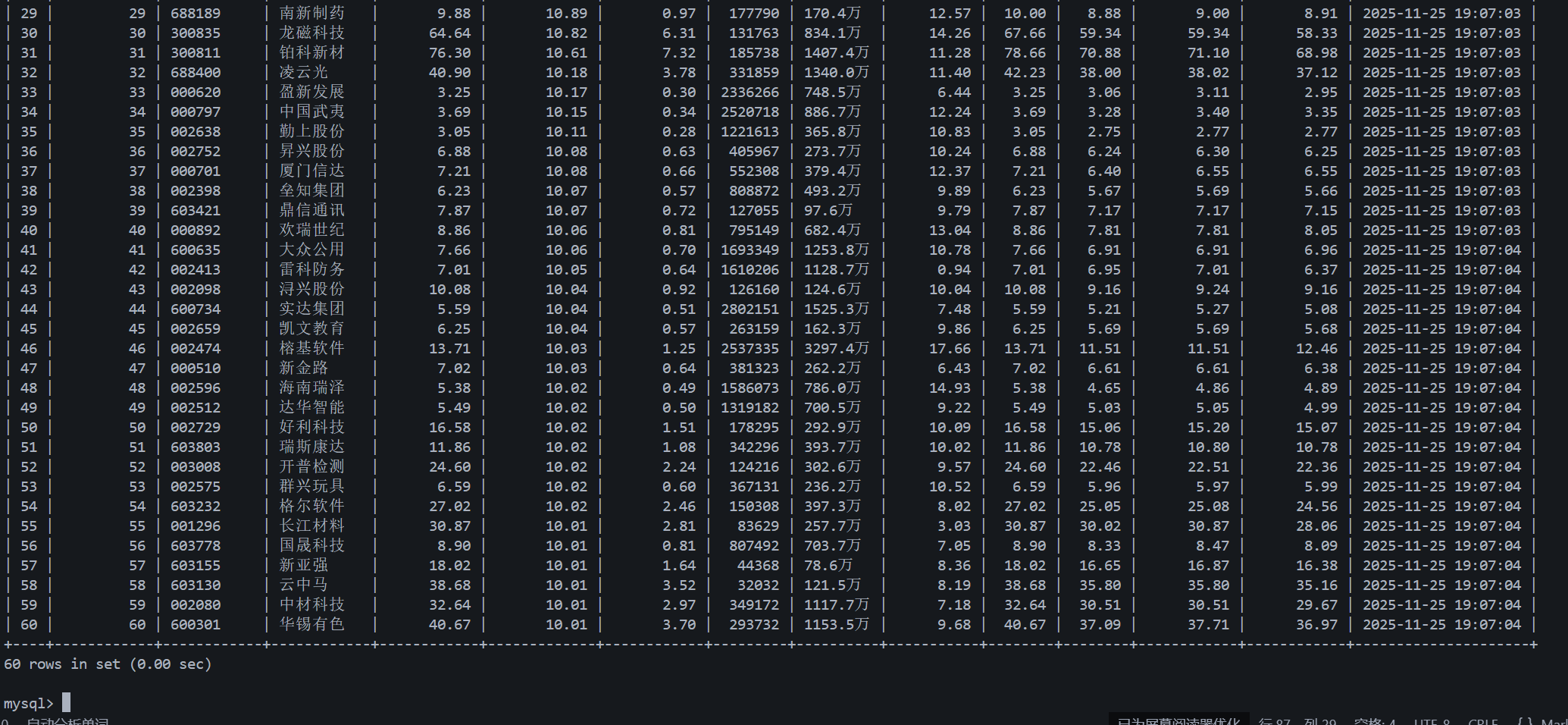Select the name 南新制药
Screen dimensions: 1568x725
(311, 14)
